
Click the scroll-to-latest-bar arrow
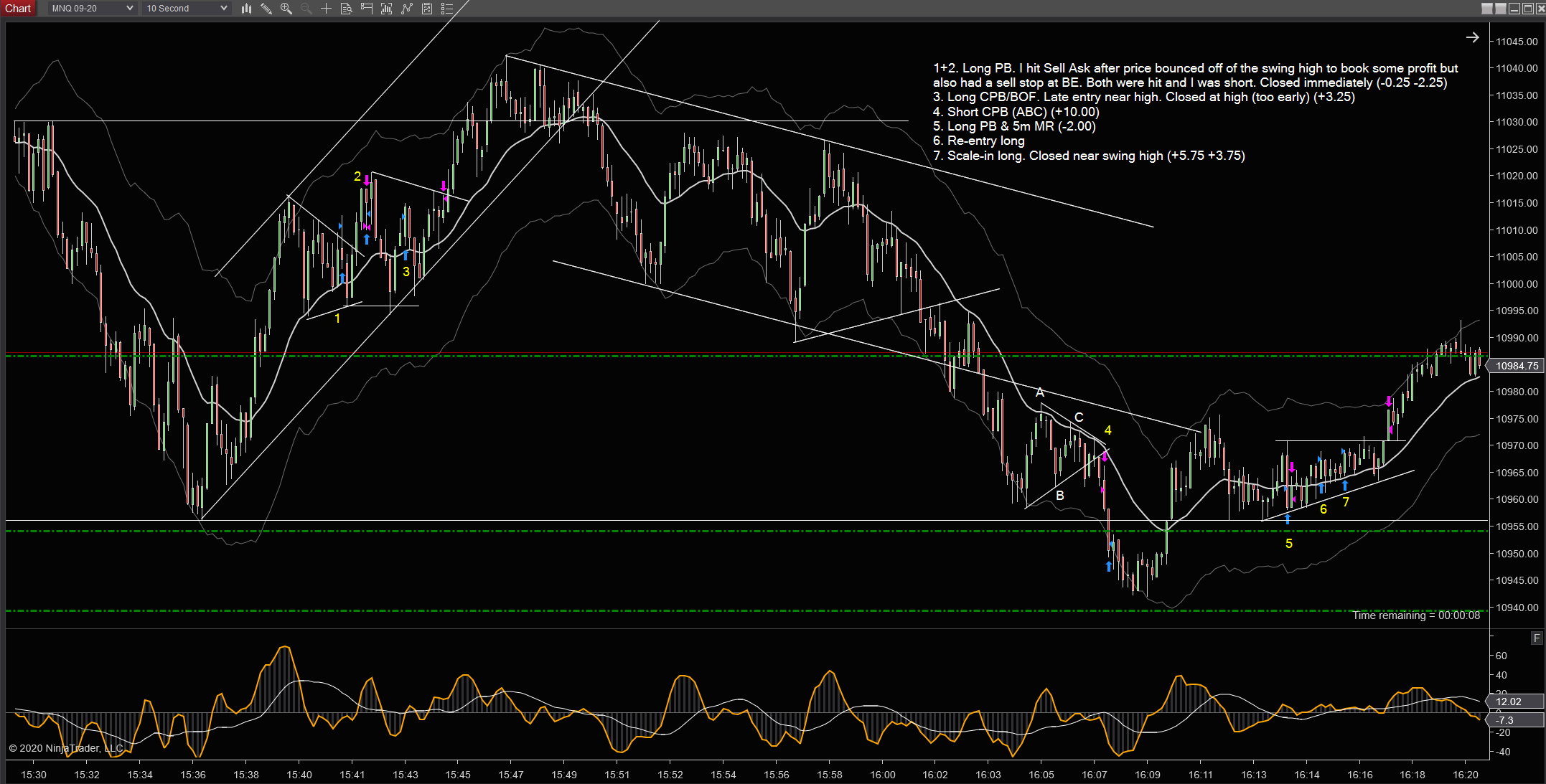pyautogui.click(x=1472, y=37)
